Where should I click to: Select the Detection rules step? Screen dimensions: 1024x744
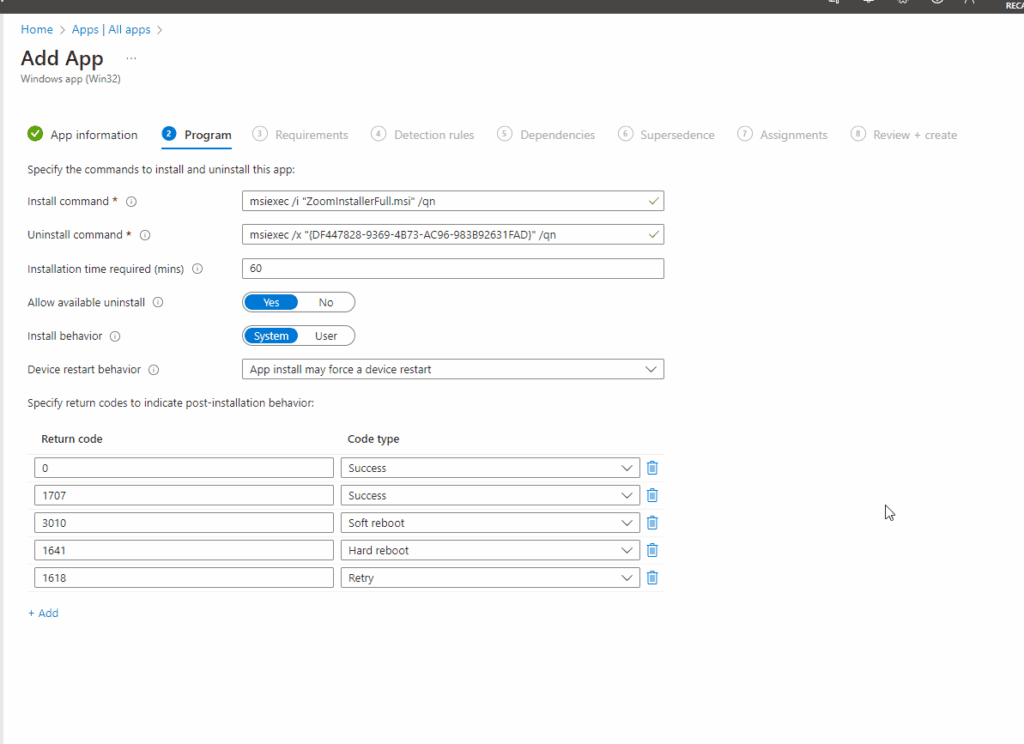pyautogui.click(x=432, y=134)
